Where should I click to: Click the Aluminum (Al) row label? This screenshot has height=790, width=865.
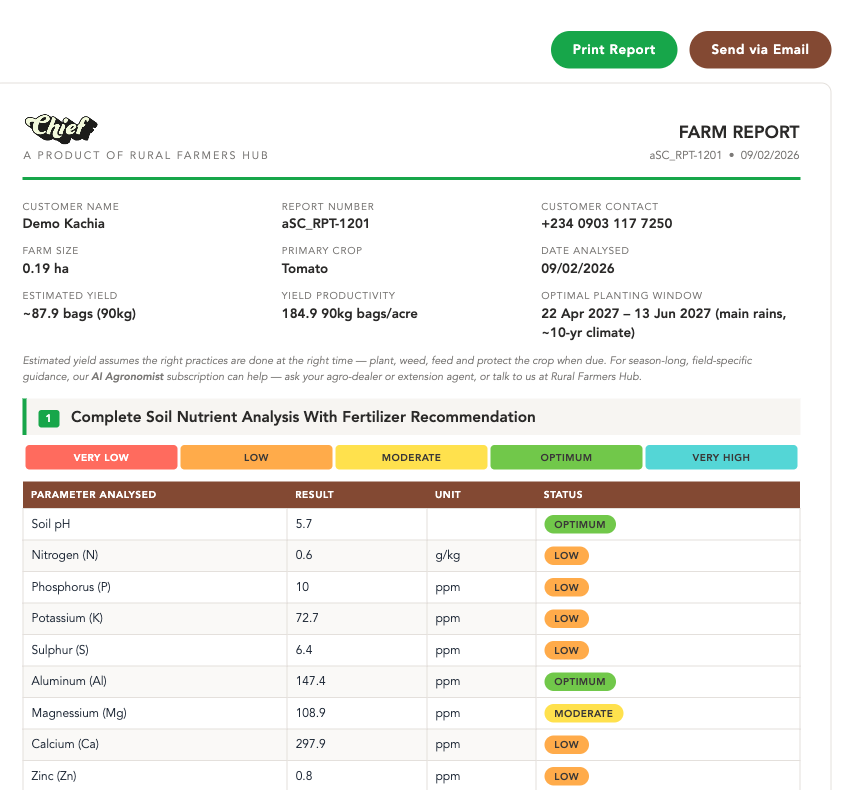pos(69,681)
